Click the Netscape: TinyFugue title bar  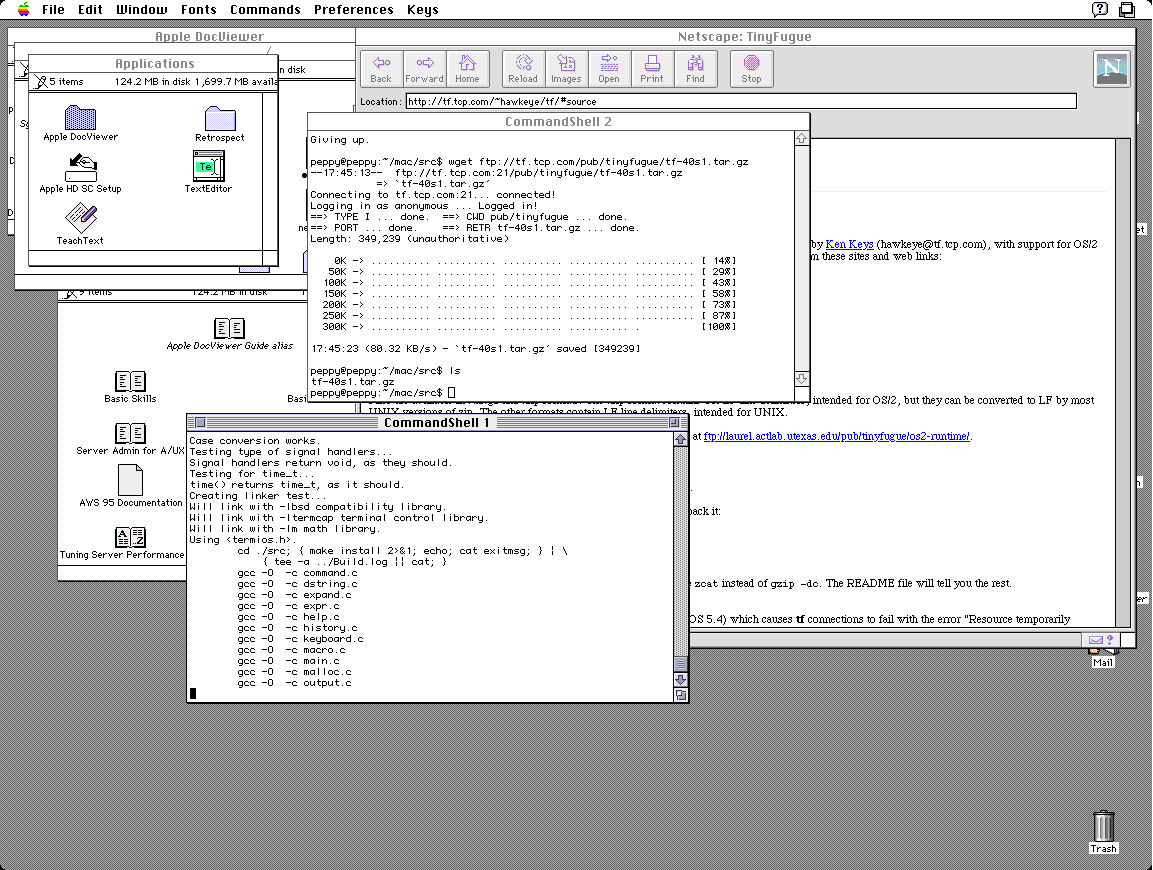[745, 37]
